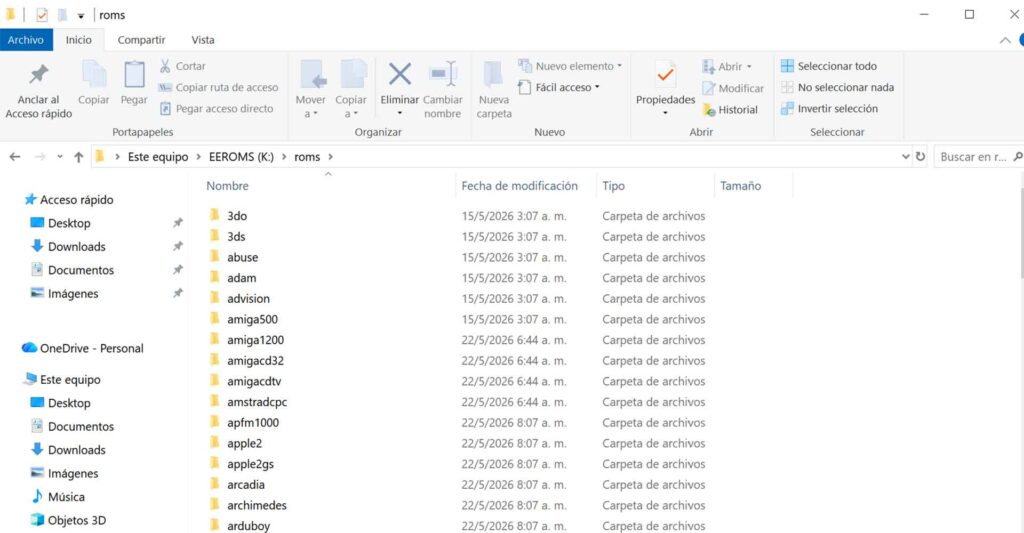
Task: Sort by the Tipo column header
Action: click(613, 186)
